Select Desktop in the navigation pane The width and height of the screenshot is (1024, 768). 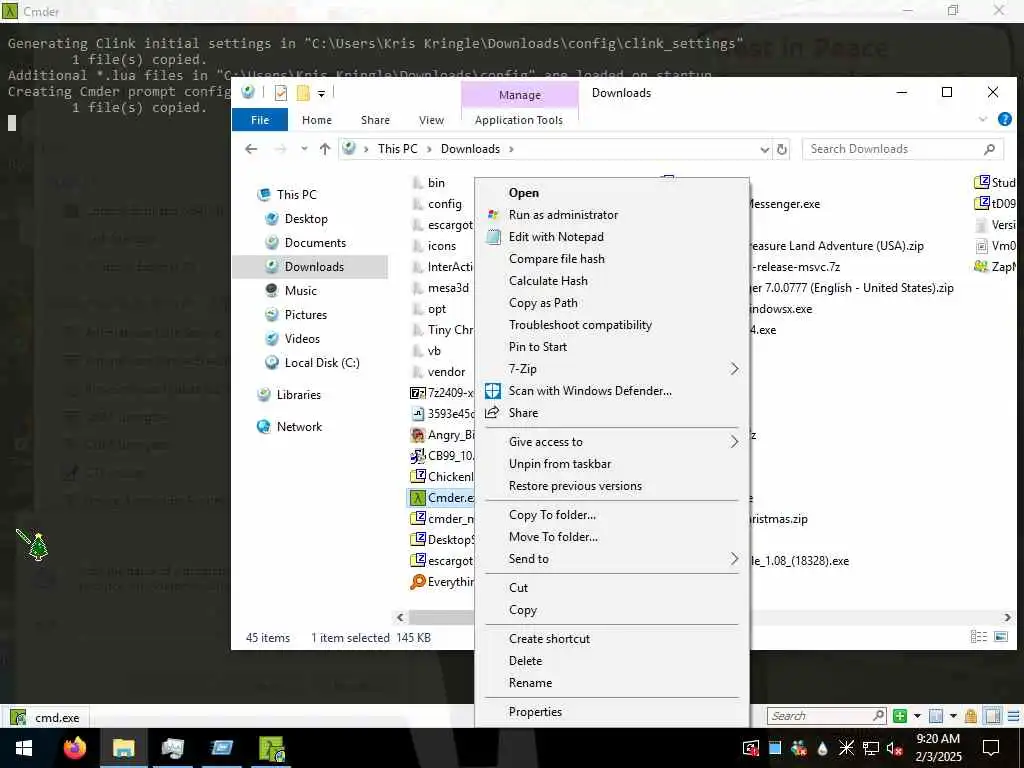point(306,219)
